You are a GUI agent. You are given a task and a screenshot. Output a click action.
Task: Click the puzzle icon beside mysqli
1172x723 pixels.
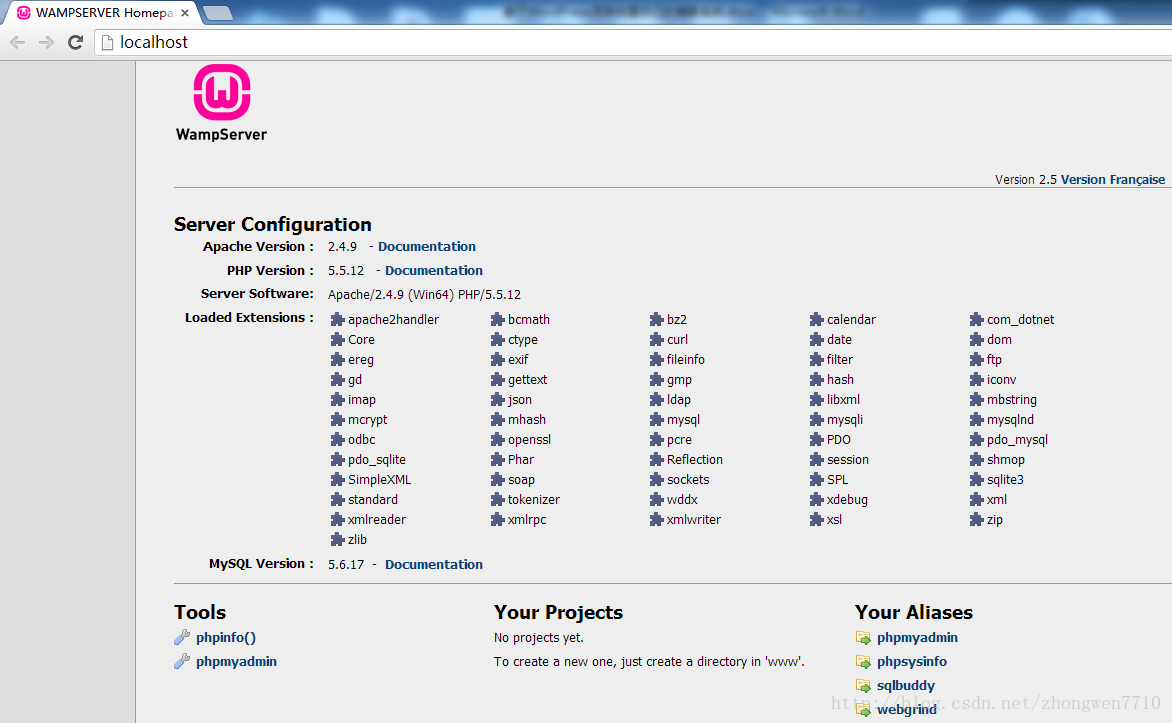(x=816, y=419)
